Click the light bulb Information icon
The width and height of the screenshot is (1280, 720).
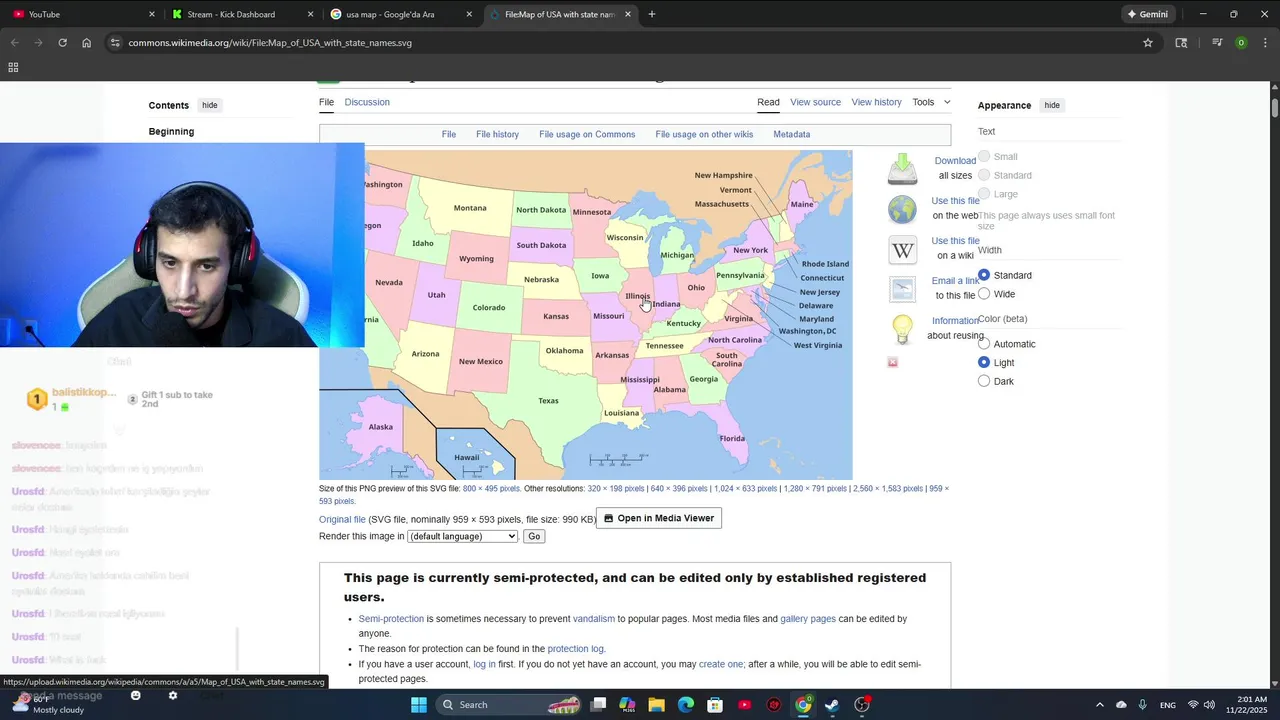(x=902, y=328)
